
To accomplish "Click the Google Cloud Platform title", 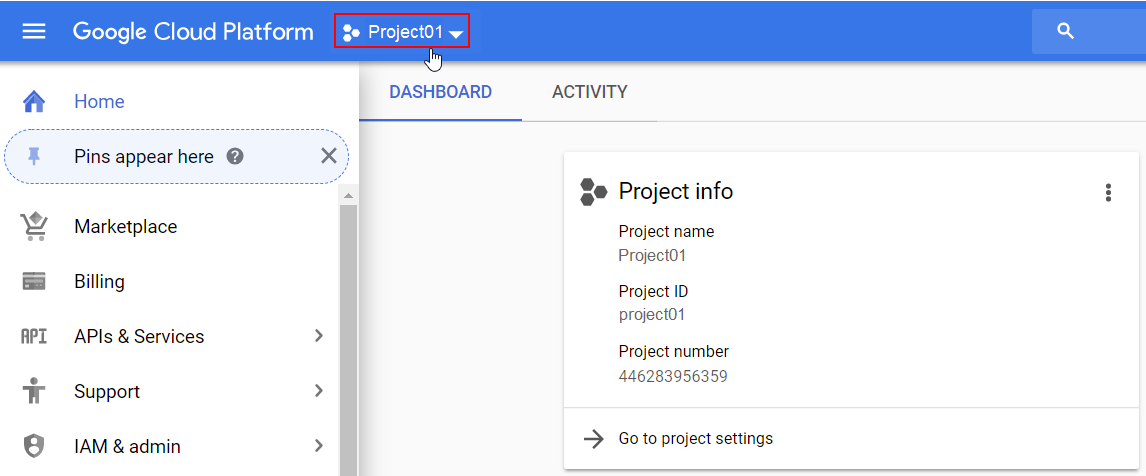I will 193,31.
